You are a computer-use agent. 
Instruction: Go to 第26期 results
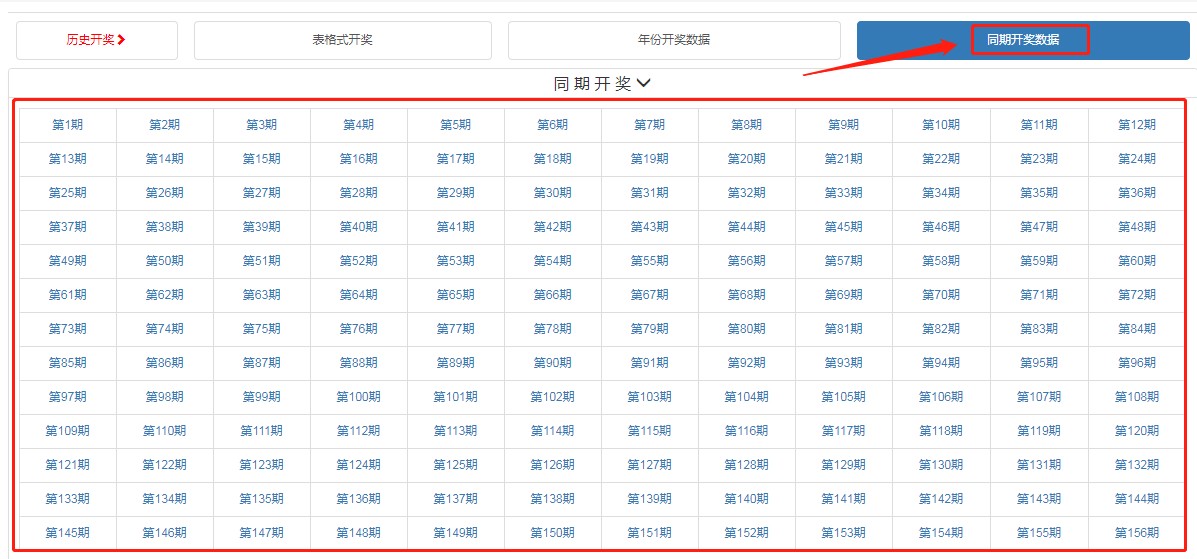click(x=165, y=193)
